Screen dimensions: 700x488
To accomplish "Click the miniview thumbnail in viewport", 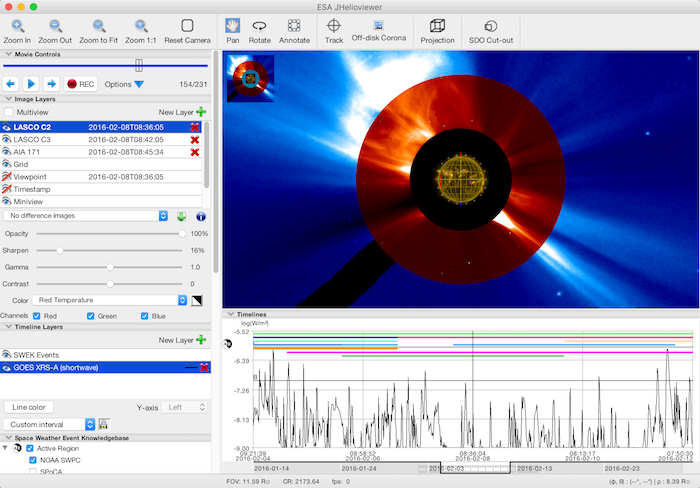I will tap(250, 79).
